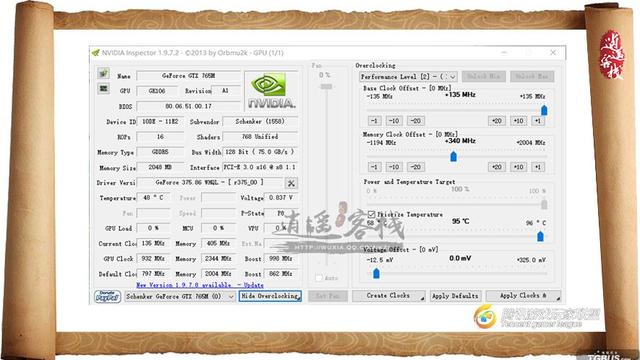Click the Interface field PCI-E 3.0 x16
640x360 pixels.
pos(260,167)
